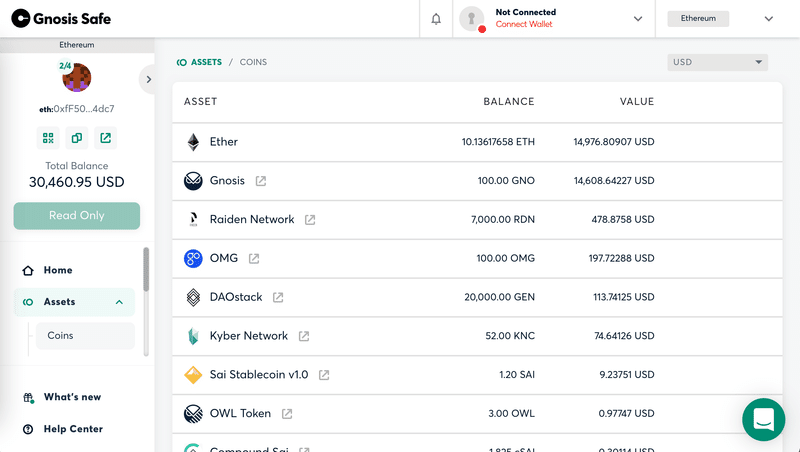Click the 7,000.00 RDN balance
800x452 pixels.
click(503, 219)
